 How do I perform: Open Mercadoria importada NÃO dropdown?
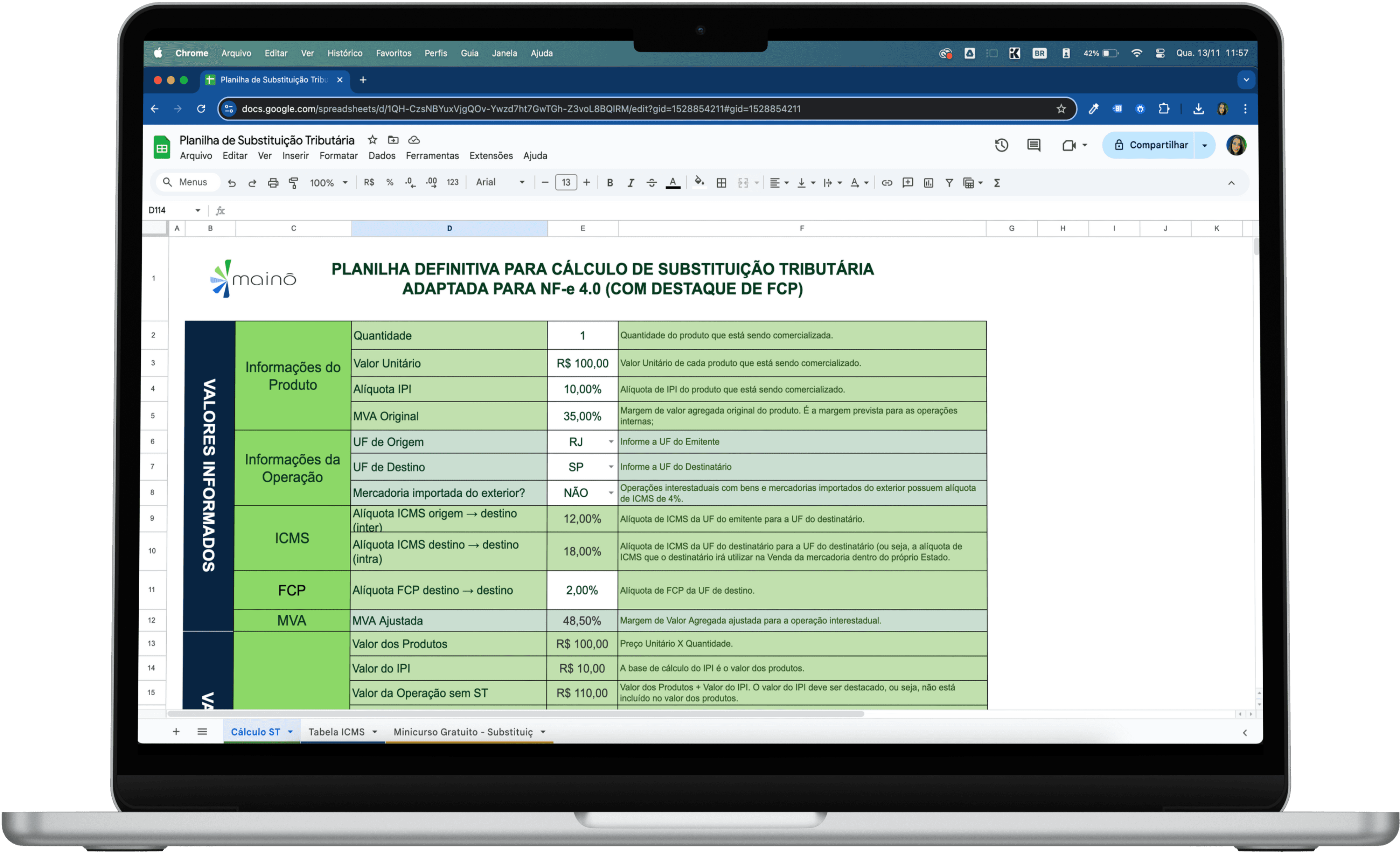(611, 493)
